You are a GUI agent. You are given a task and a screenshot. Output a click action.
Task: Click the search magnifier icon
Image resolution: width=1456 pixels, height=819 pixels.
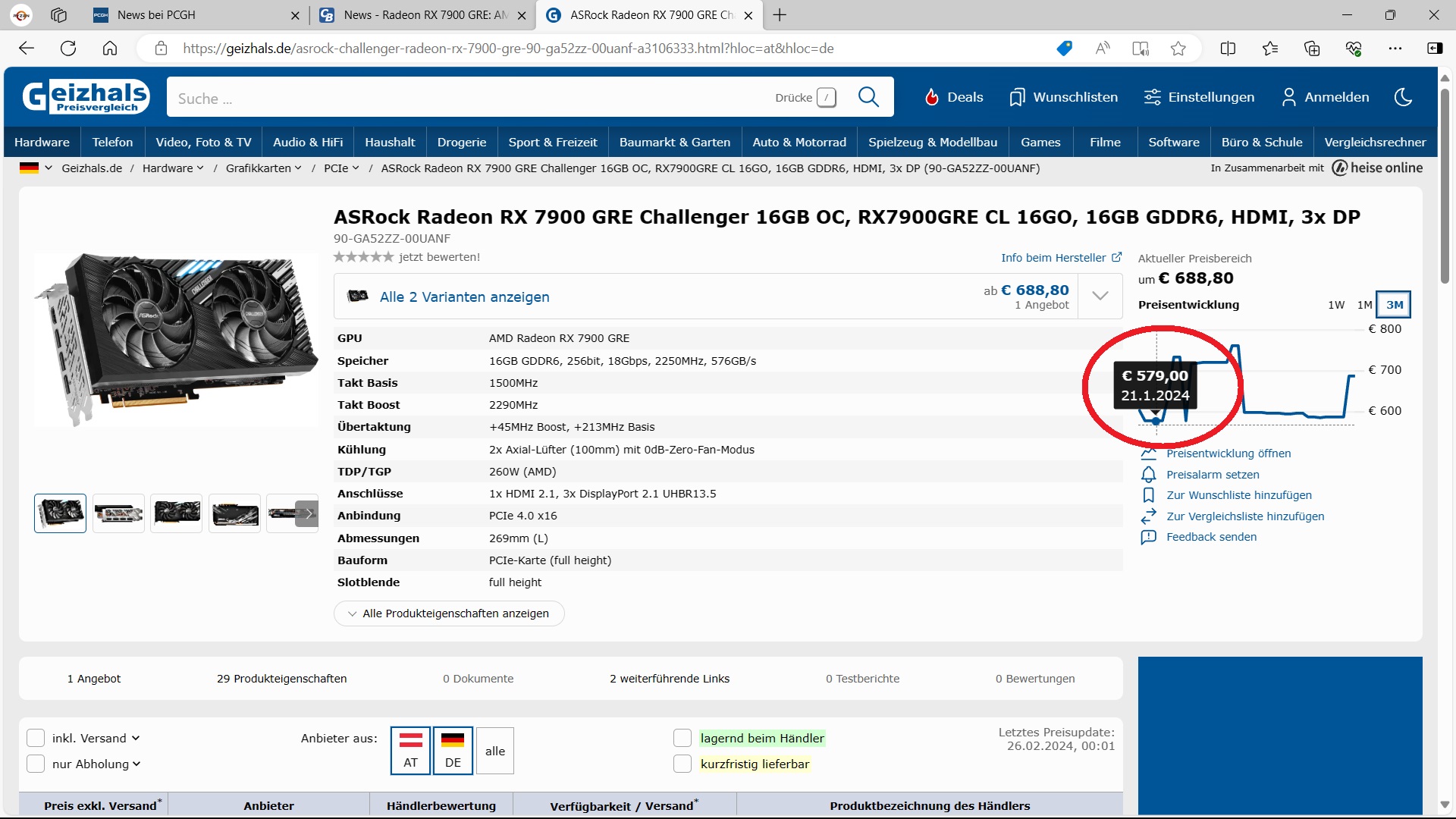click(868, 97)
